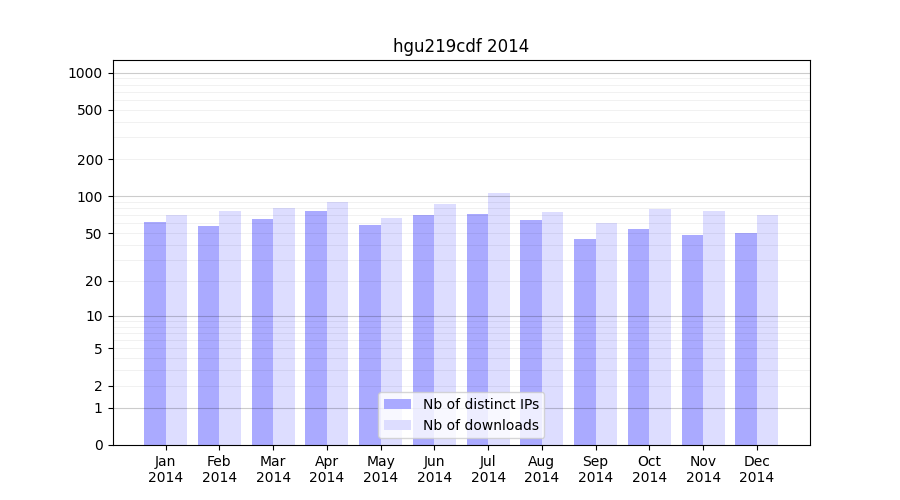The width and height of the screenshot is (900, 500).
Task: Click the distinct IPs legend color swatch
Action: click(x=397, y=404)
